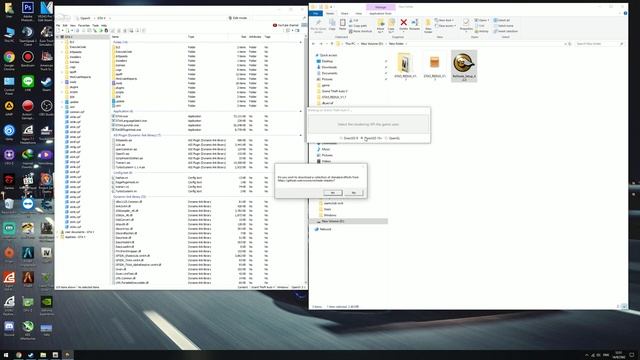Open Application Tools tab in Explorer
640x360 pixels.
point(380,13)
